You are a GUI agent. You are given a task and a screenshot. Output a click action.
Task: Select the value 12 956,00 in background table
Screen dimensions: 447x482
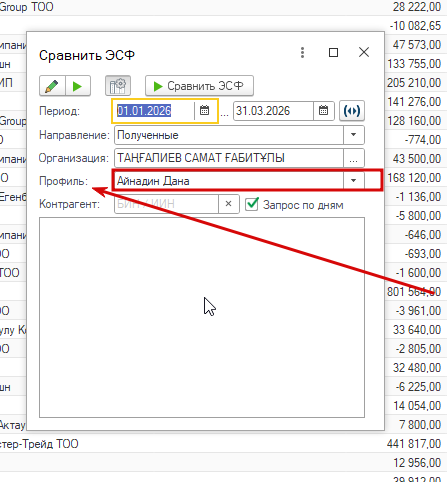click(x=417, y=463)
